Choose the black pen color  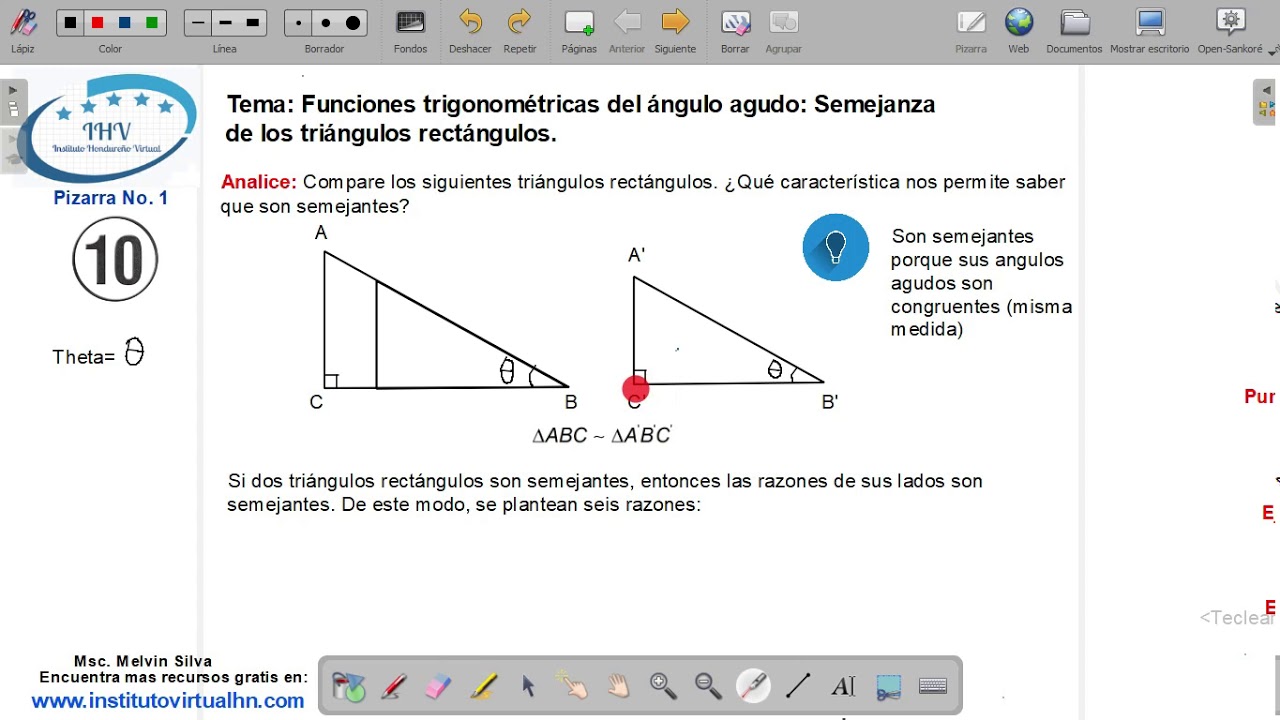point(70,23)
